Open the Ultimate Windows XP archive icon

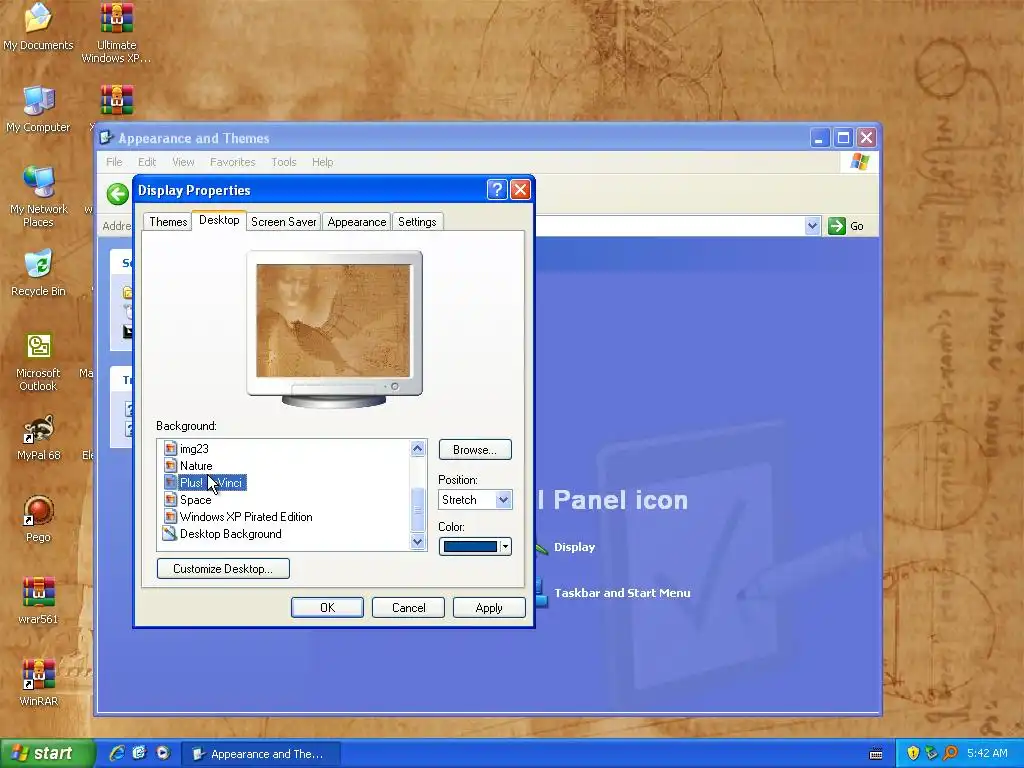click(x=116, y=32)
